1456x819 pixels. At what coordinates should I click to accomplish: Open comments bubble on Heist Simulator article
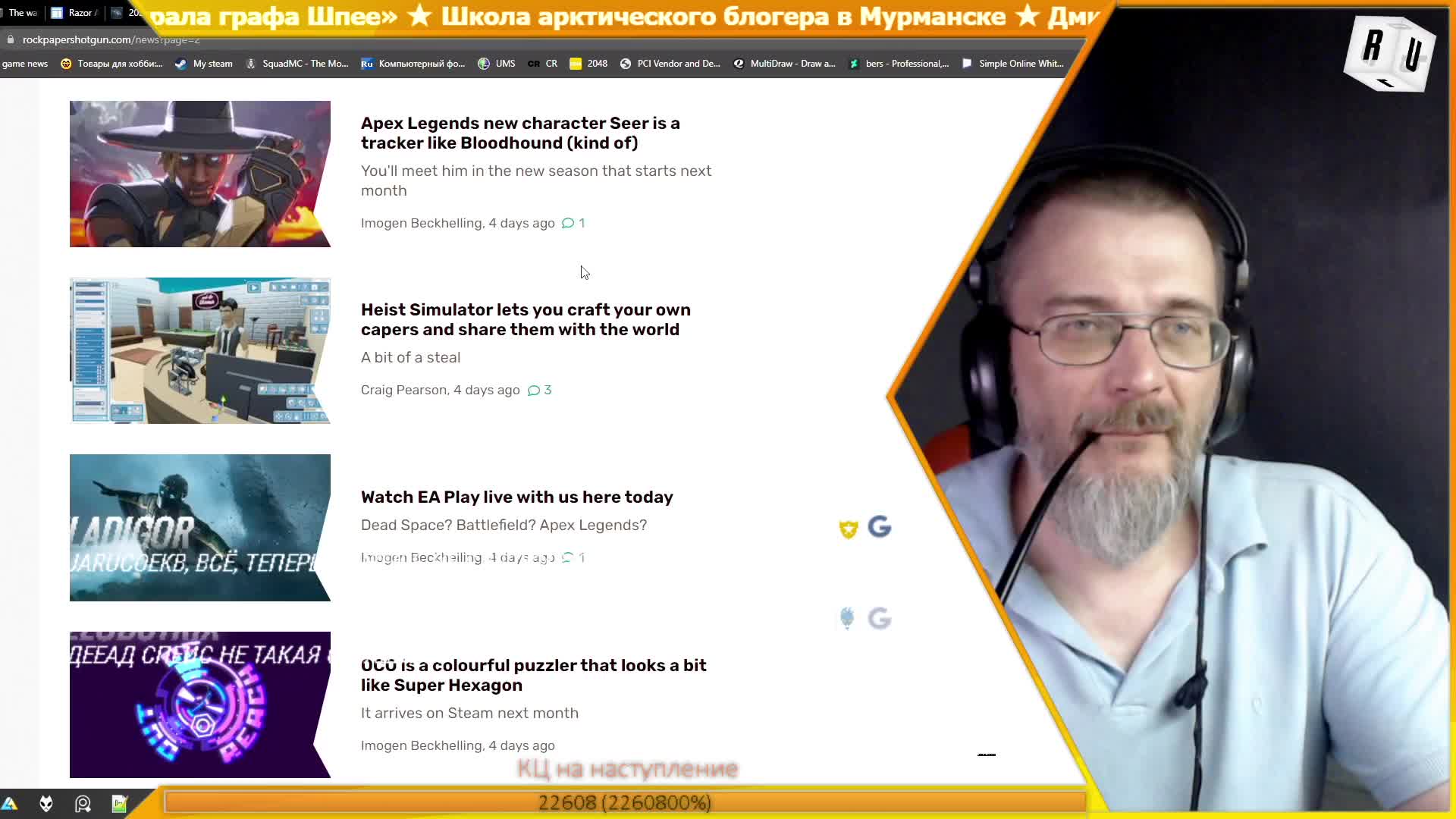(x=539, y=390)
